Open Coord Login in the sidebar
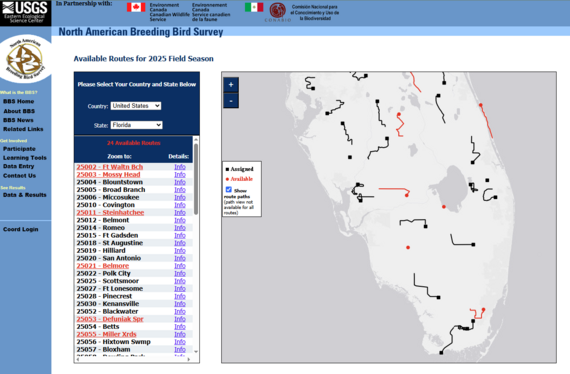 click(20, 229)
